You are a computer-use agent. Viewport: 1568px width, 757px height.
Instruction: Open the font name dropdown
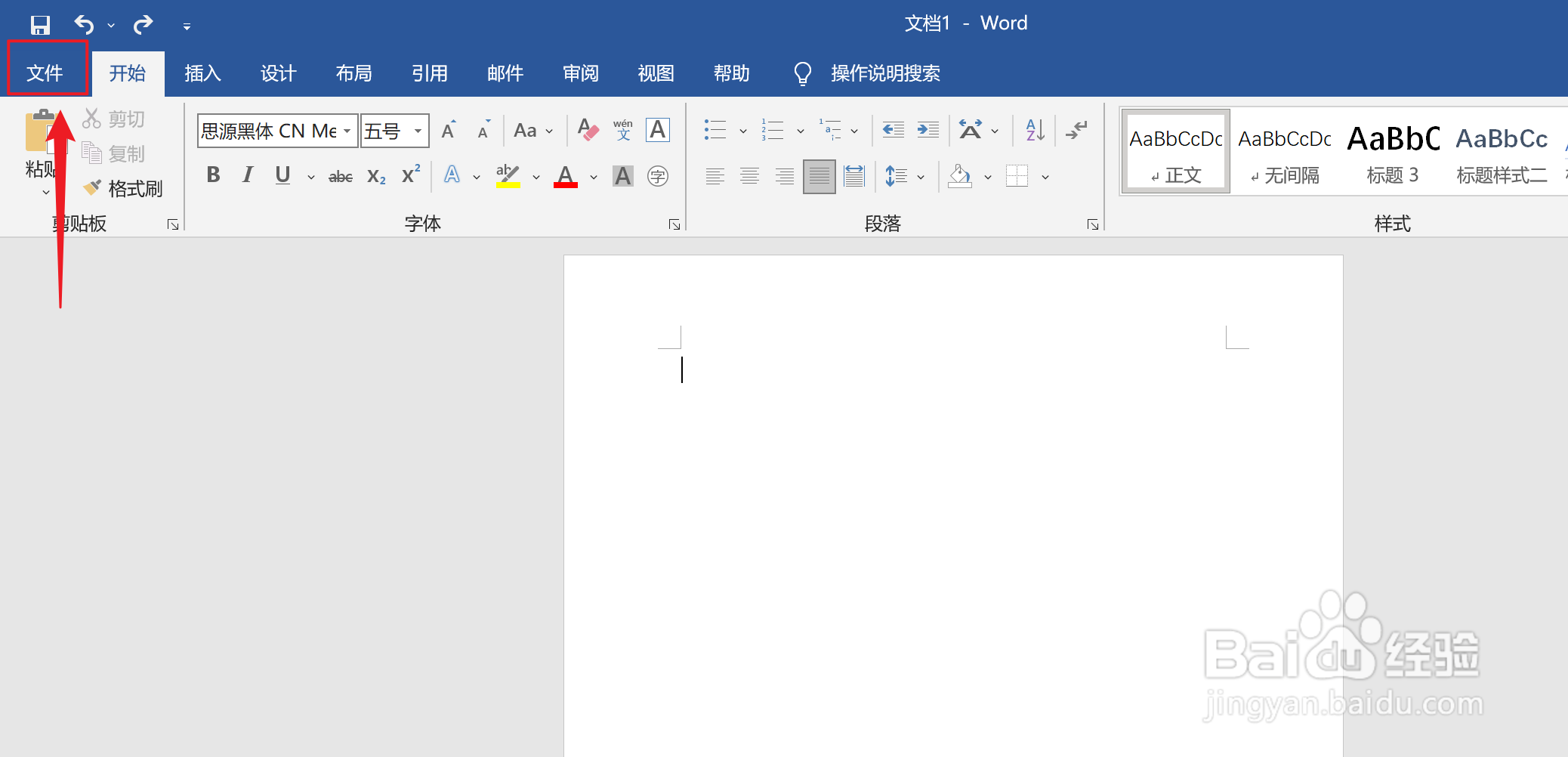[x=347, y=130]
